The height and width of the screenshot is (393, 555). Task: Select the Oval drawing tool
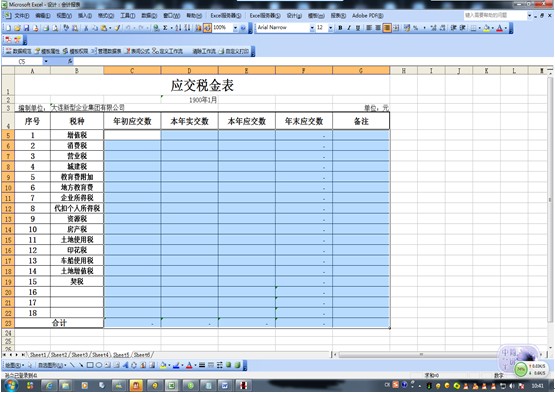tap(99, 365)
